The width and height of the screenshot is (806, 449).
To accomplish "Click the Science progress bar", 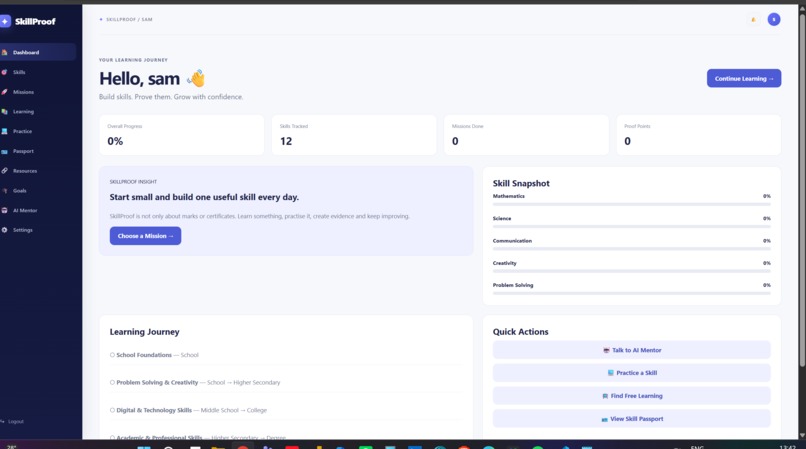I will pos(632,226).
